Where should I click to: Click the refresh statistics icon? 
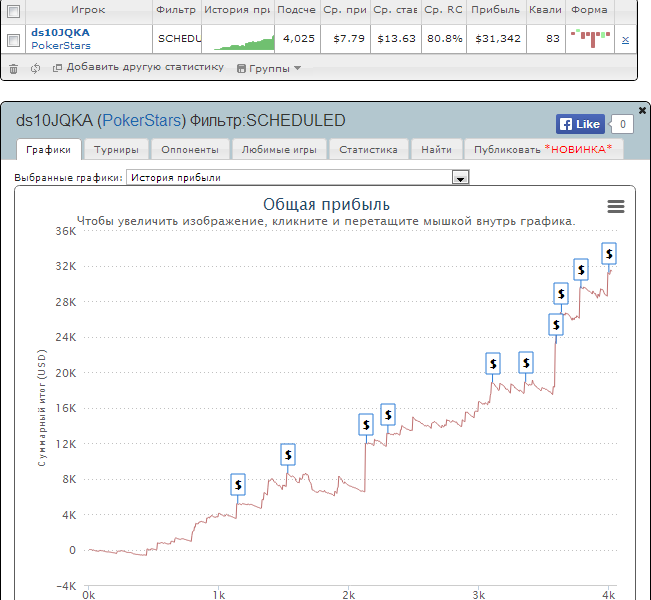coord(35,68)
